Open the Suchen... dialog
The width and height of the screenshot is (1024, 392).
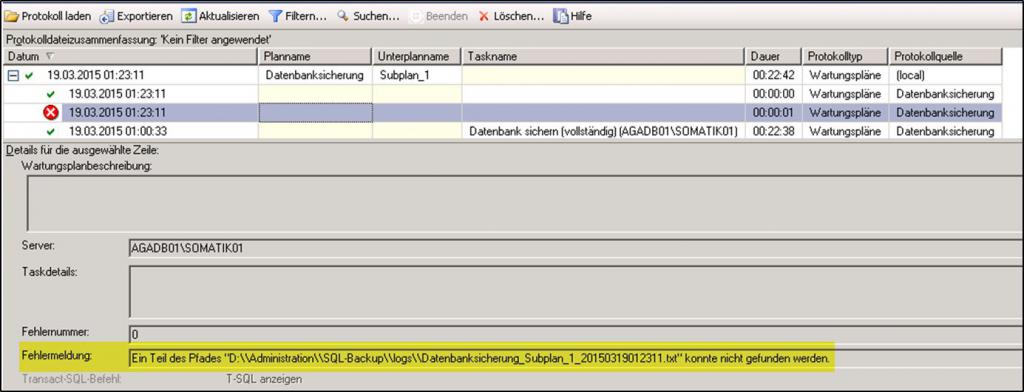(x=368, y=16)
